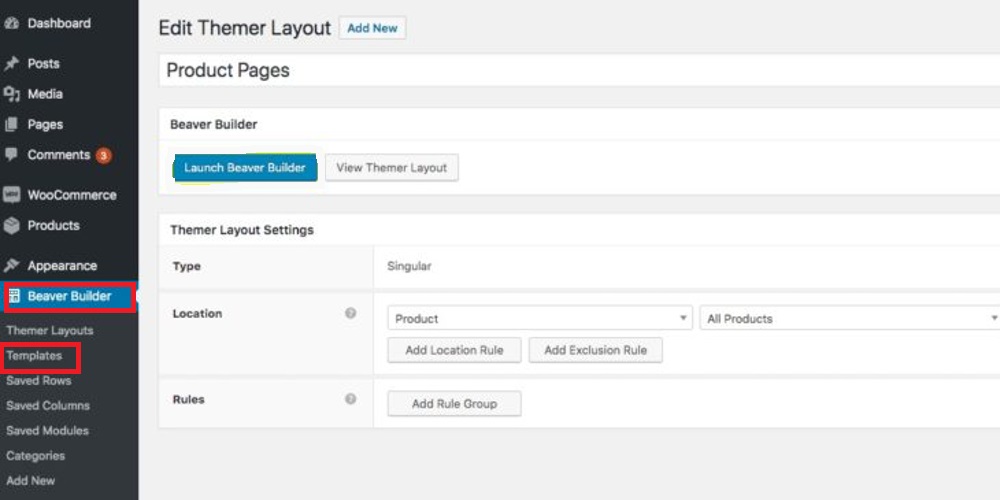Open the All Products dropdown

click(849, 318)
